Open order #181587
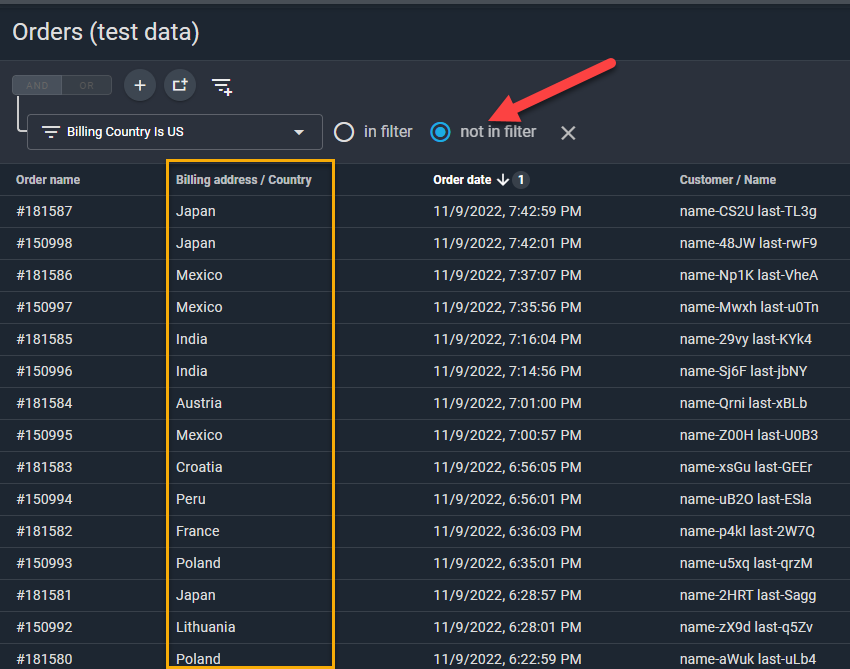850x669 pixels. click(45, 211)
